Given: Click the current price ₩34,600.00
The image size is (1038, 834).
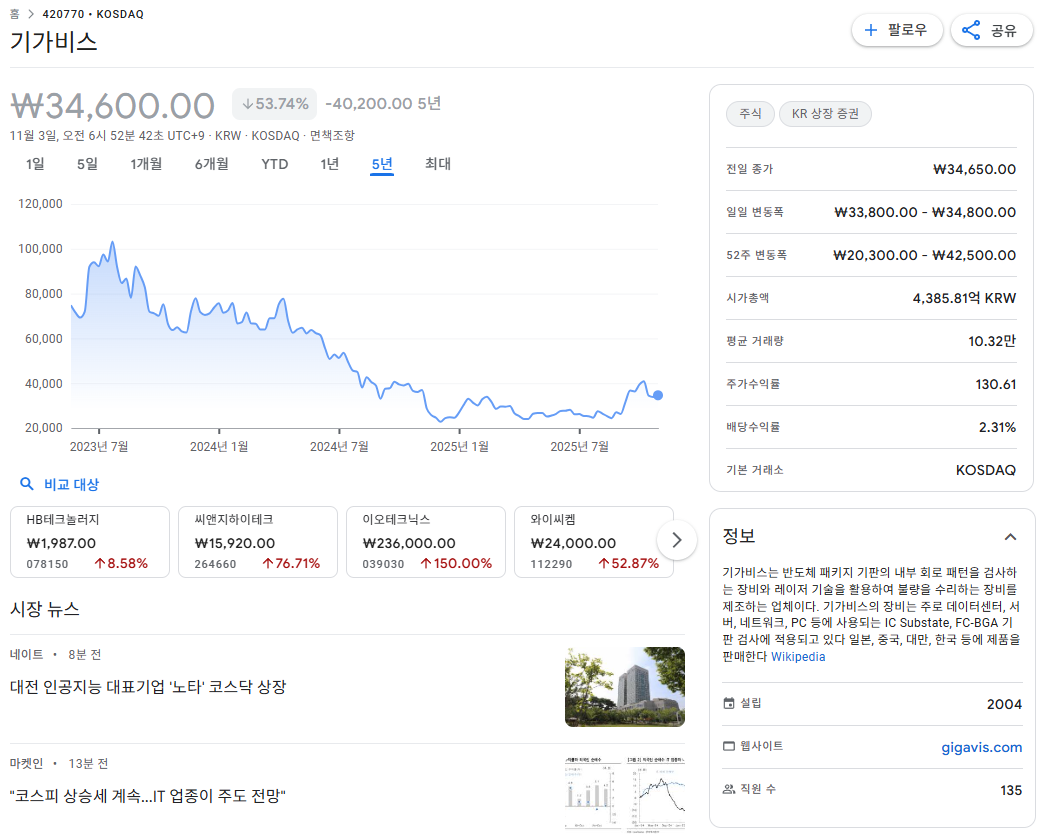Looking at the screenshot, I should [x=113, y=105].
